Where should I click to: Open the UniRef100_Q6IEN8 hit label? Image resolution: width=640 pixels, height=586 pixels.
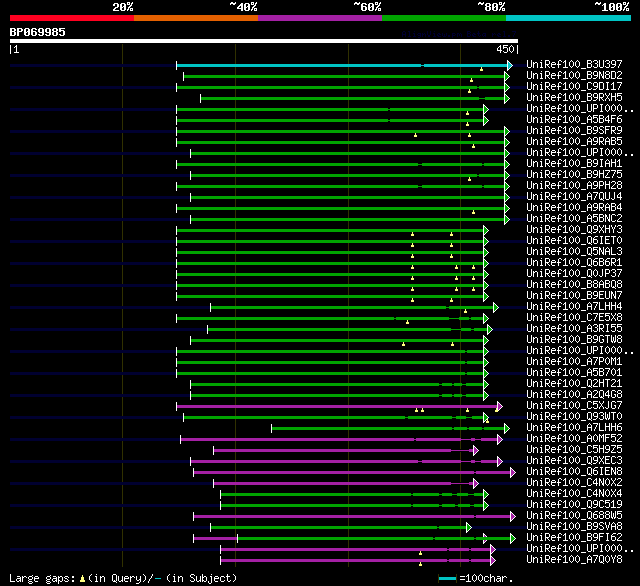(574, 472)
